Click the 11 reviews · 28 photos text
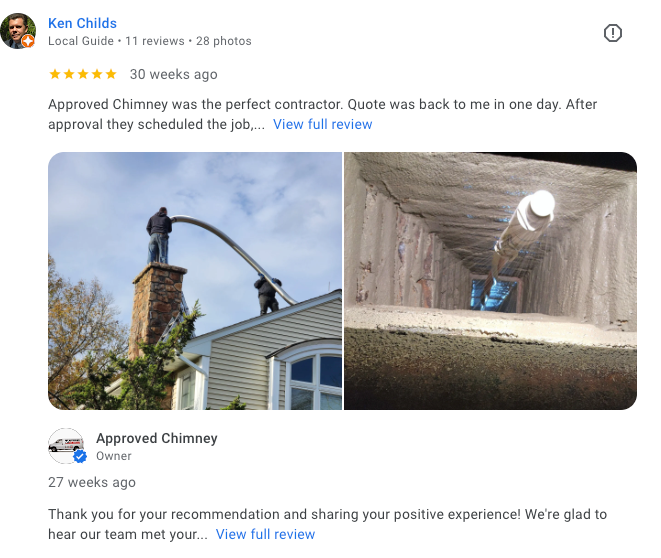The width and height of the screenshot is (661, 558). coord(188,41)
